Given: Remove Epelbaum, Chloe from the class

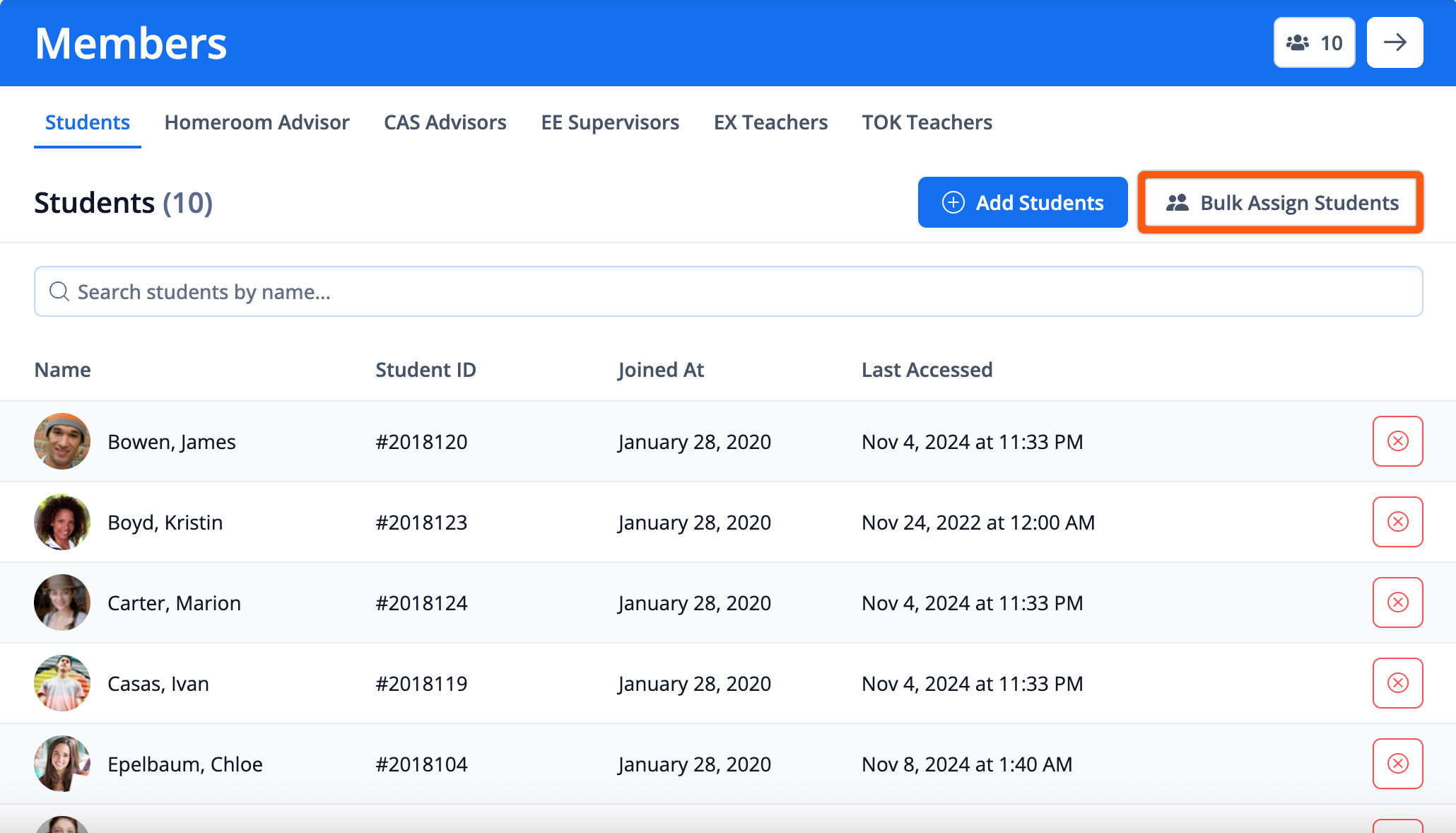Looking at the screenshot, I should pyautogui.click(x=1397, y=764).
